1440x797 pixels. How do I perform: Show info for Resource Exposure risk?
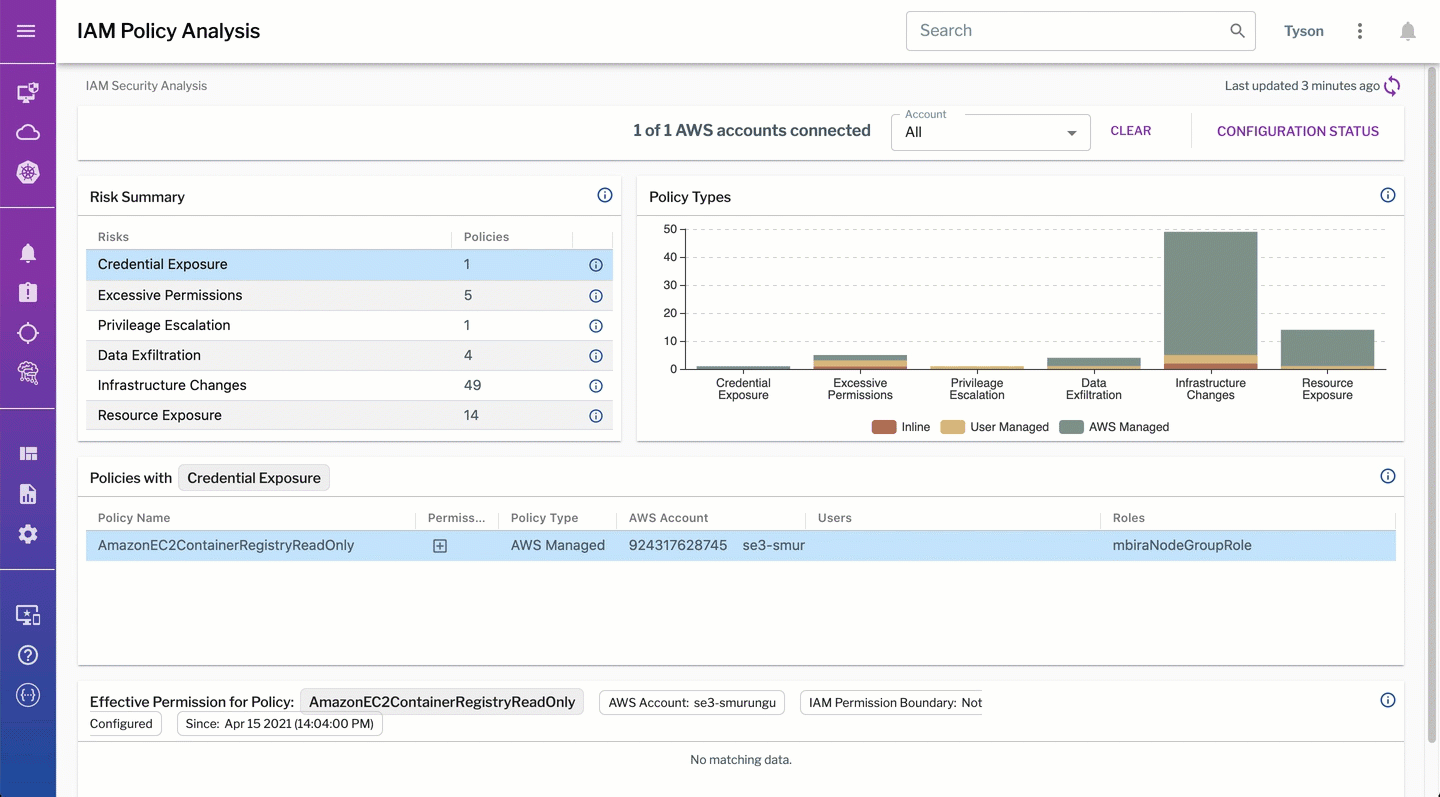(x=596, y=416)
